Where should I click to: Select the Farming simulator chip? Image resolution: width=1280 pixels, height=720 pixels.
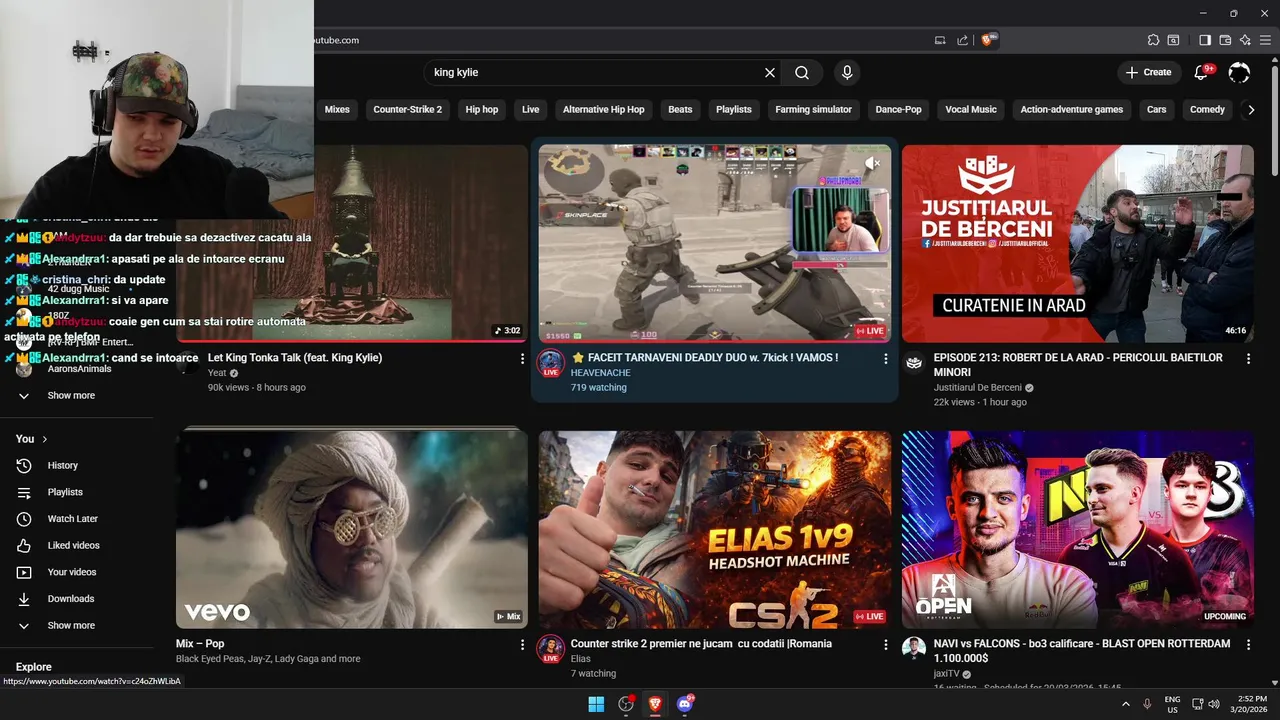[x=814, y=110]
